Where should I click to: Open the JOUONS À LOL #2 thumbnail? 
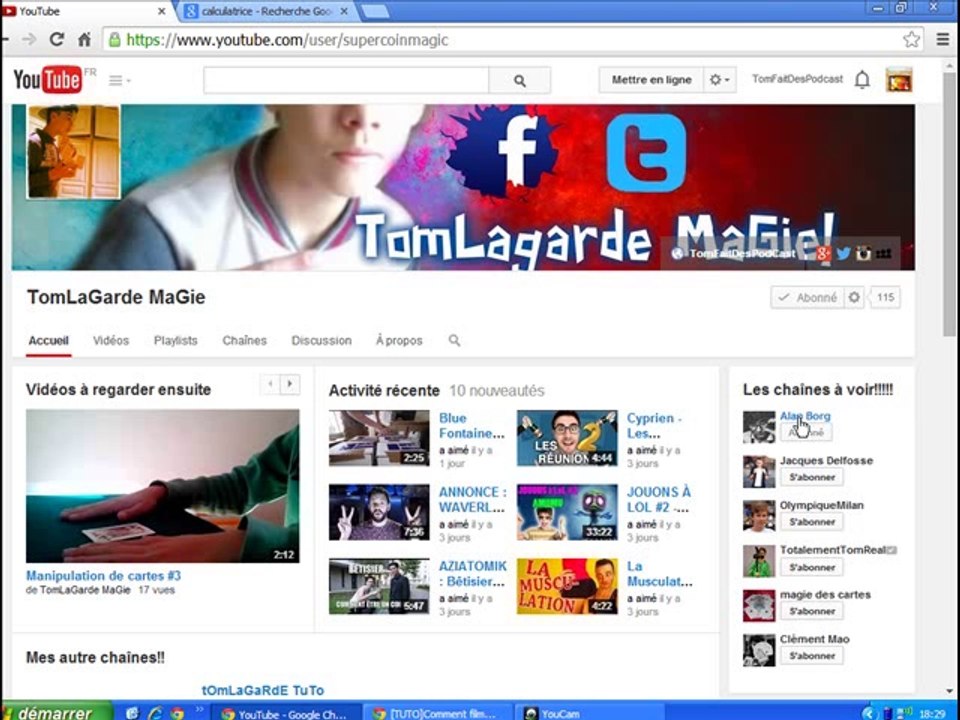[x=567, y=512]
